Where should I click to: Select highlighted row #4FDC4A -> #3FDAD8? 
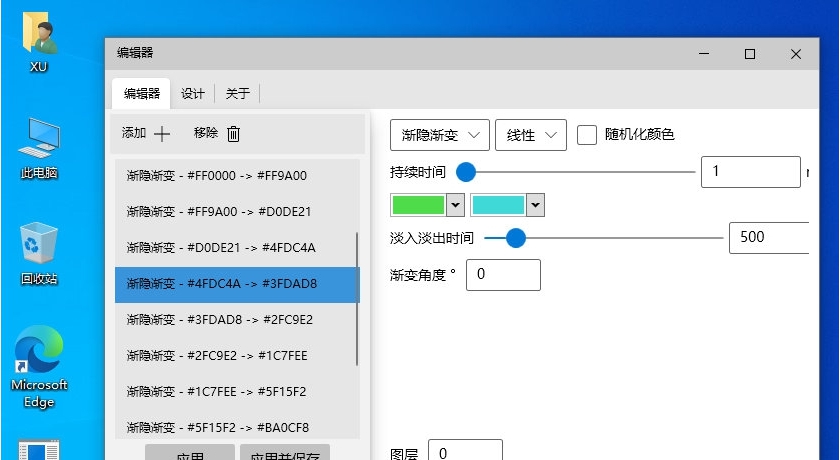tap(237, 284)
